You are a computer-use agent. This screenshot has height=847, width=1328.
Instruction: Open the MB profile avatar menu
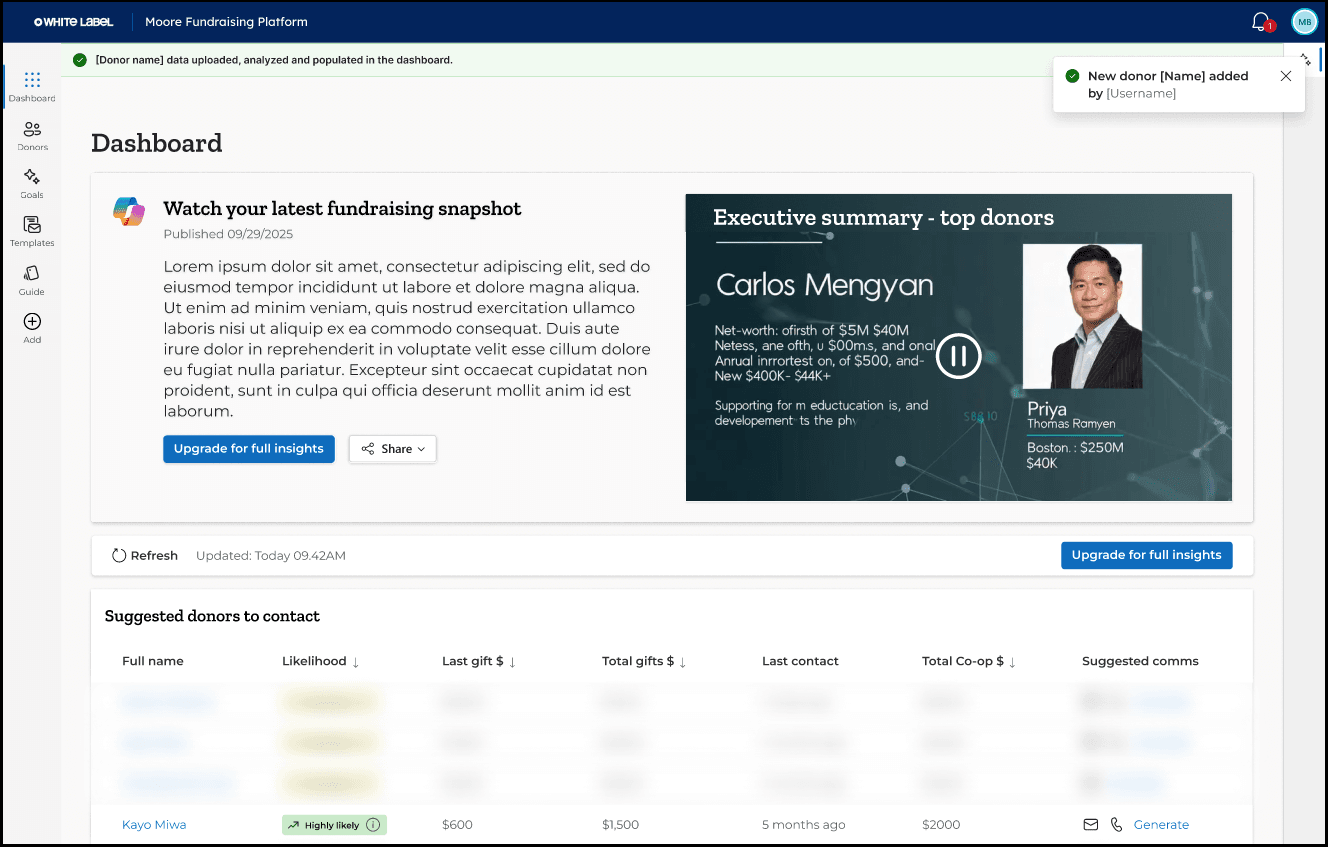tap(1304, 21)
